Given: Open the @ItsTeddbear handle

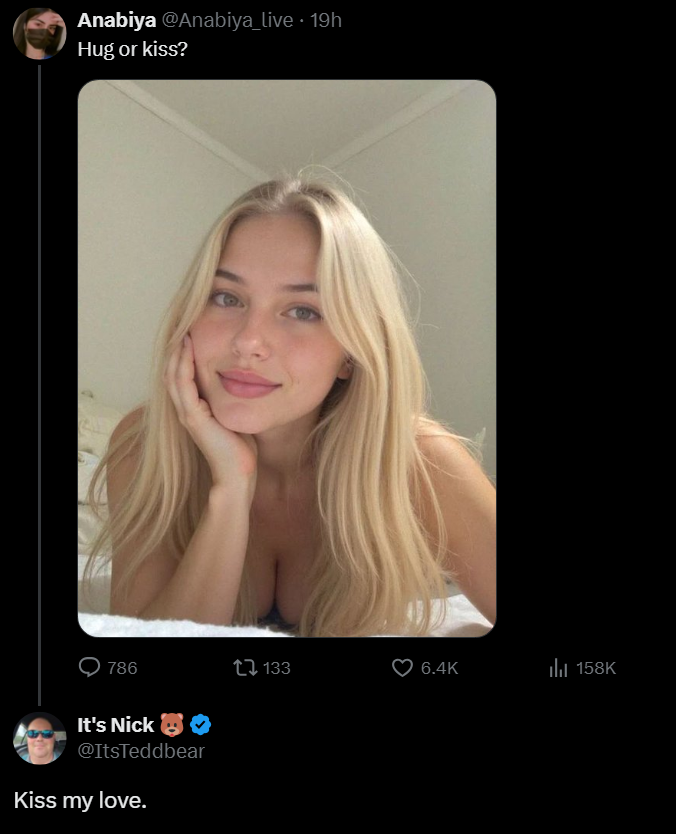Looking at the screenshot, I should point(141,751).
